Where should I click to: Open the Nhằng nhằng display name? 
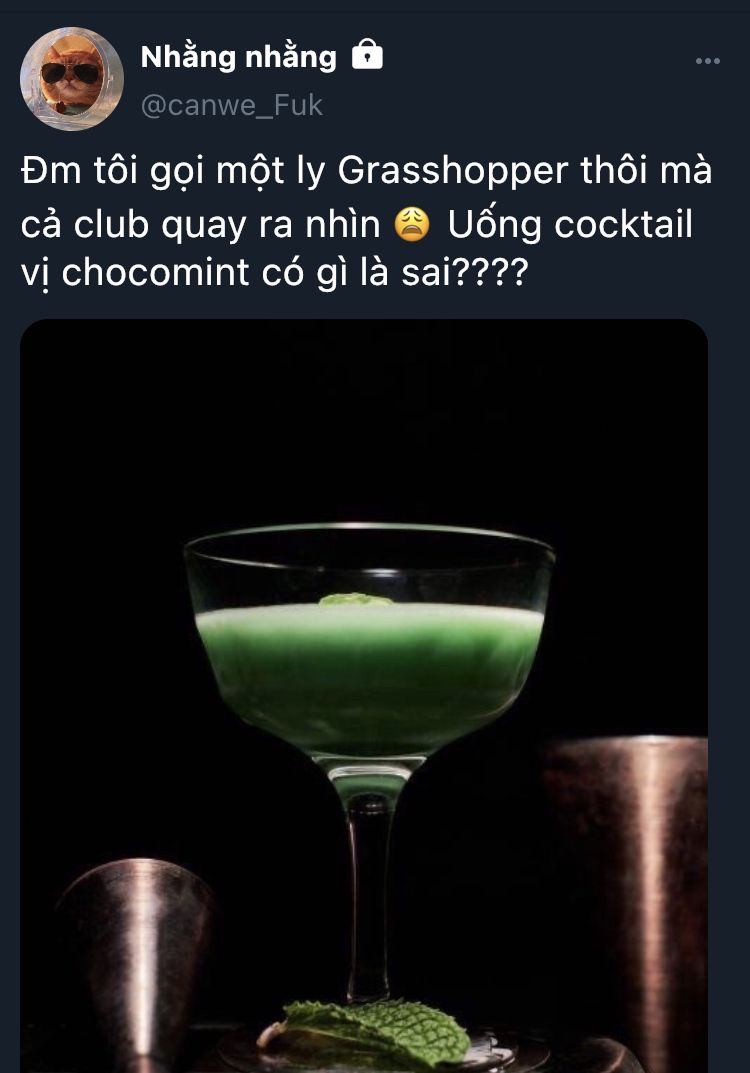(238, 57)
